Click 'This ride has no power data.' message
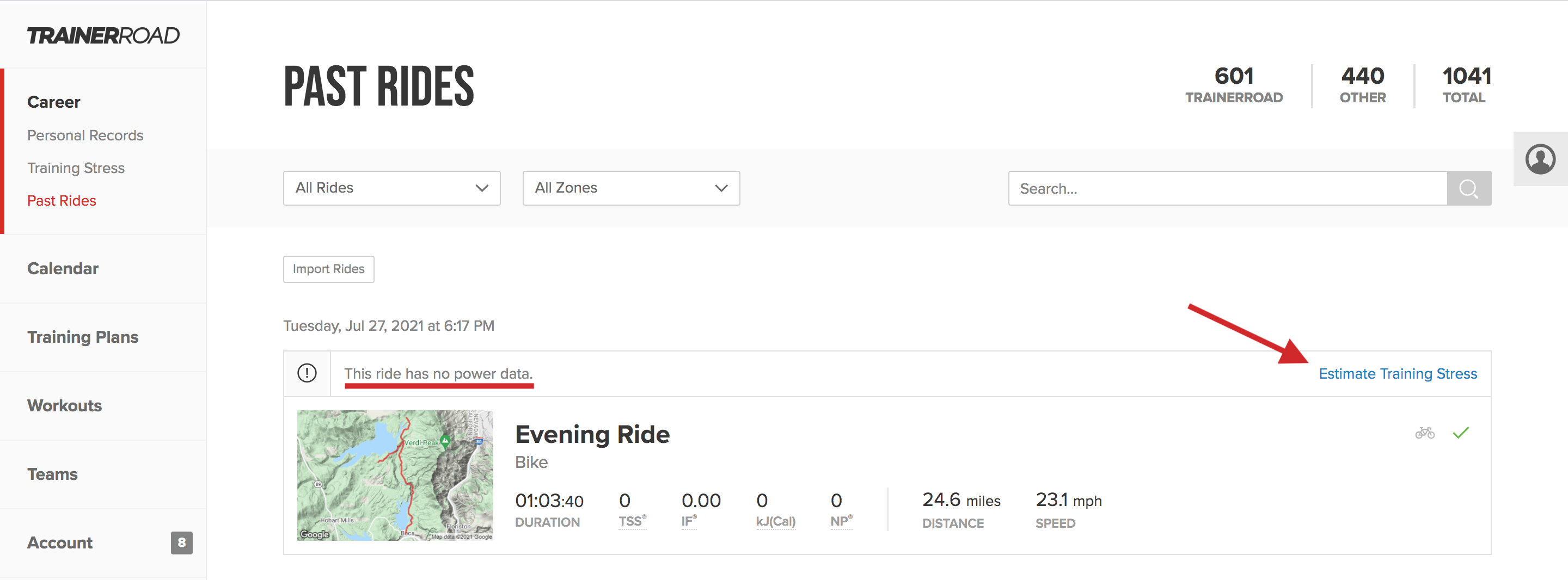The width and height of the screenshot is (1568, 580). click(438, 373)
